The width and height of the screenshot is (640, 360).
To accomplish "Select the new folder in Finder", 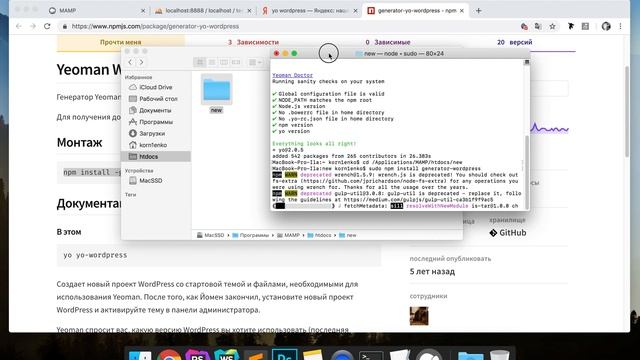I will click(216, 93).
